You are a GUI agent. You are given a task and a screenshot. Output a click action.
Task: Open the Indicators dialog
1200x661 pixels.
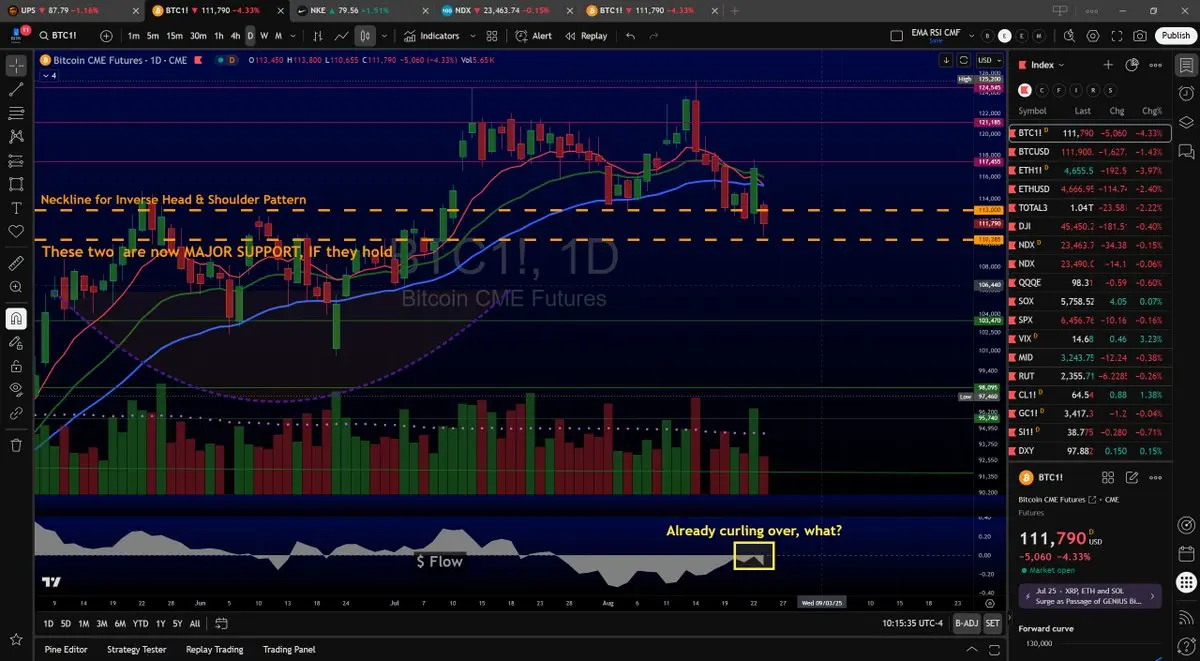tap(432, 36)
